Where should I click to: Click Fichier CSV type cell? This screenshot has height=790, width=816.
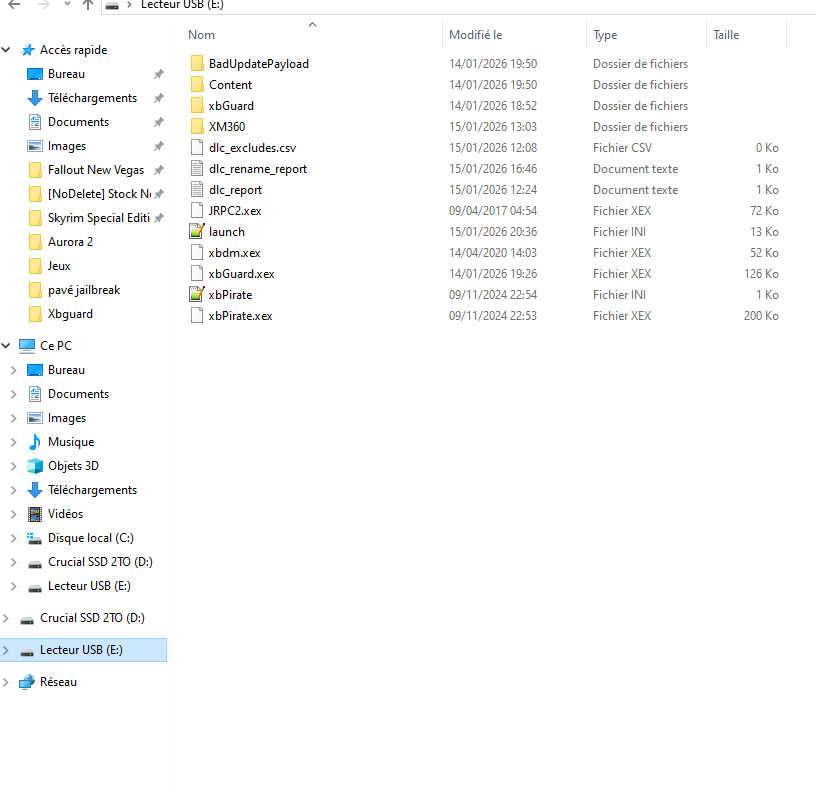[622, 148]
